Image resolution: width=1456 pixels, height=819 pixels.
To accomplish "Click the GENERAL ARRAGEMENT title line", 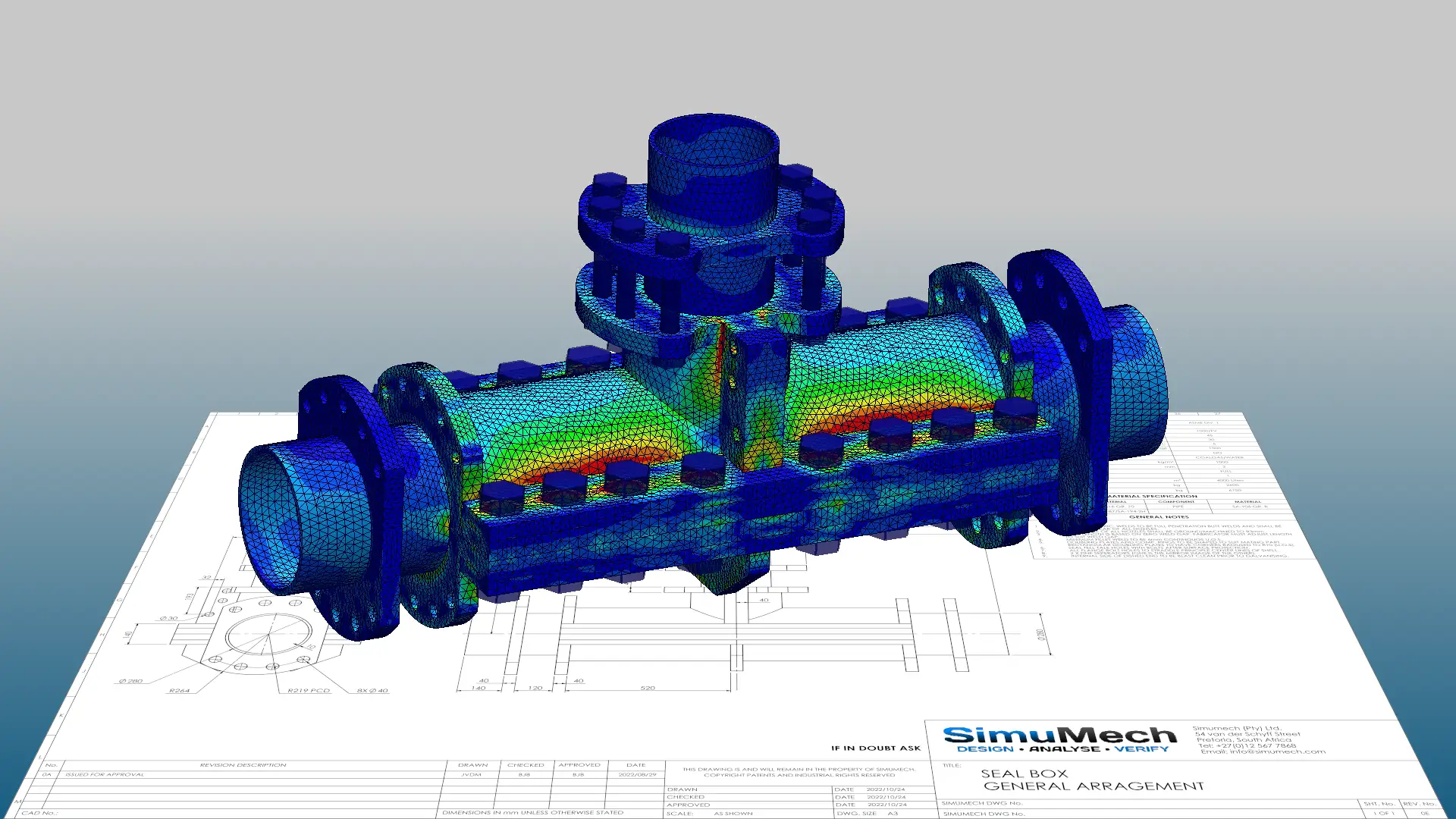I will pos(1094,786).
